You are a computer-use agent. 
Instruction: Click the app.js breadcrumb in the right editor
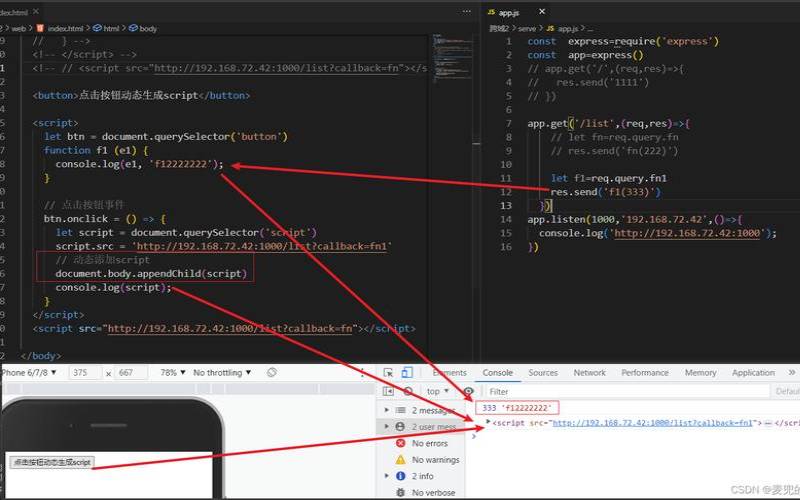(562, 29)
